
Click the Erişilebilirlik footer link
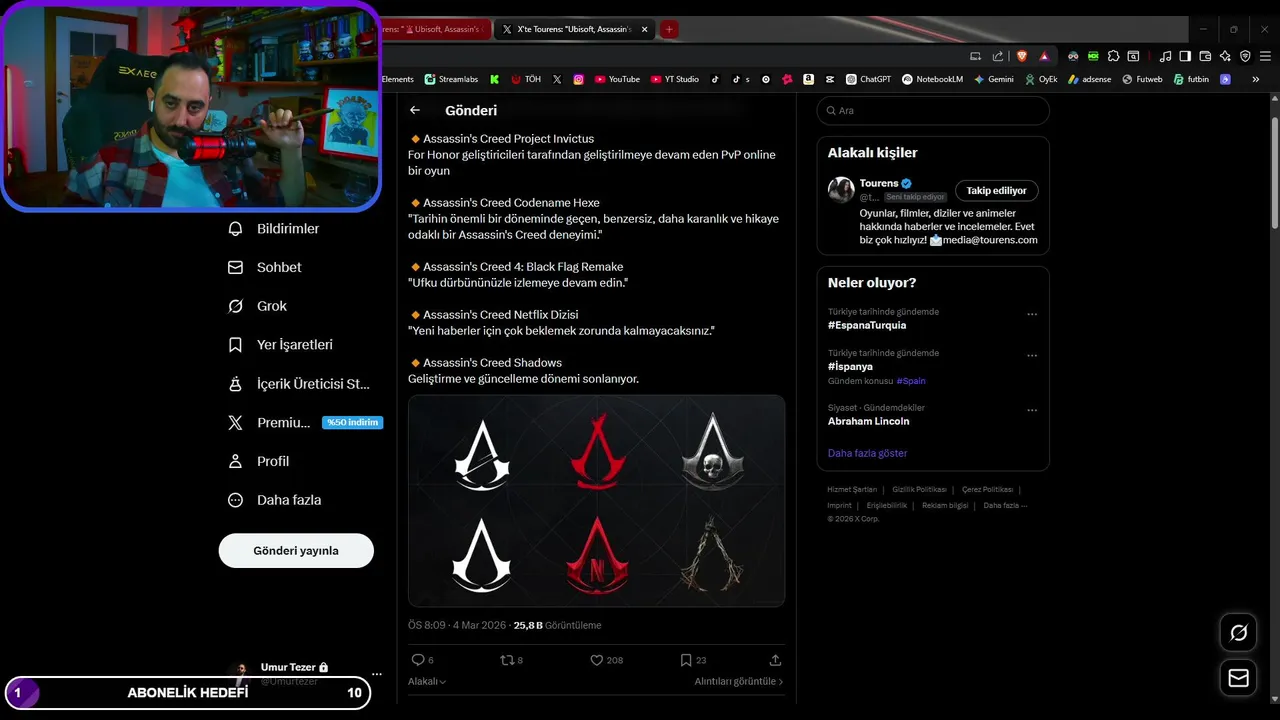pyautogui.click(x=887, y=505)
